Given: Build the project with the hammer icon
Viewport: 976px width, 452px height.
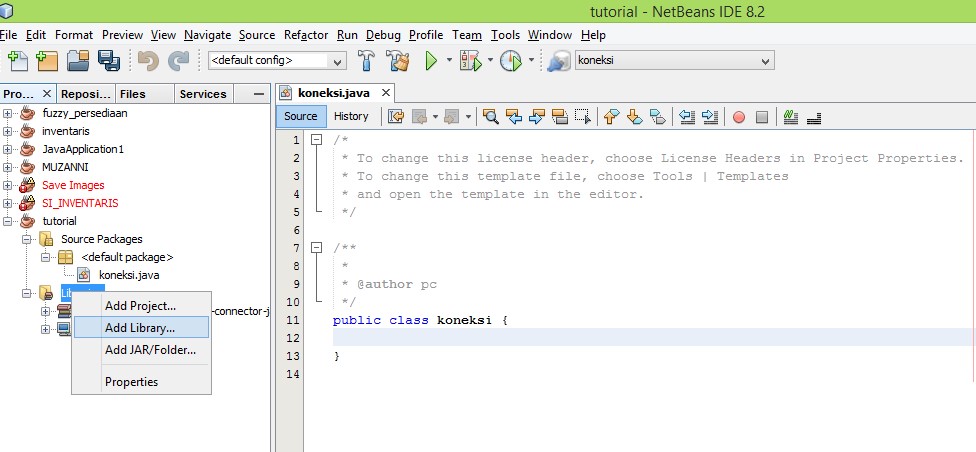Looking at the screenshot, I should pyautogui.click(x=366, y=61).
